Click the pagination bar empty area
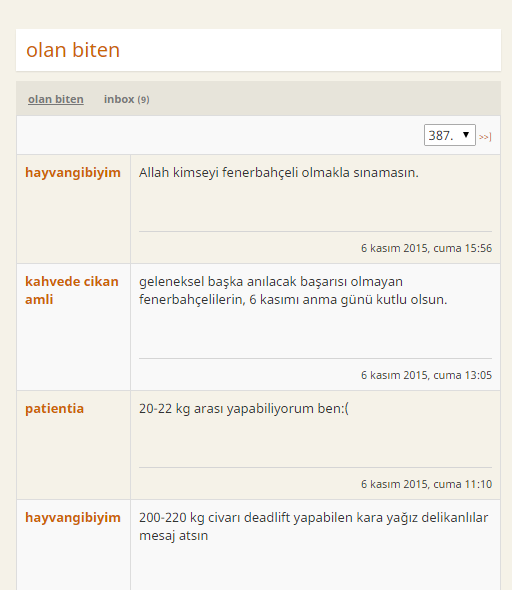512x590 pixels. pyautogui.click(x=220, y=135)
